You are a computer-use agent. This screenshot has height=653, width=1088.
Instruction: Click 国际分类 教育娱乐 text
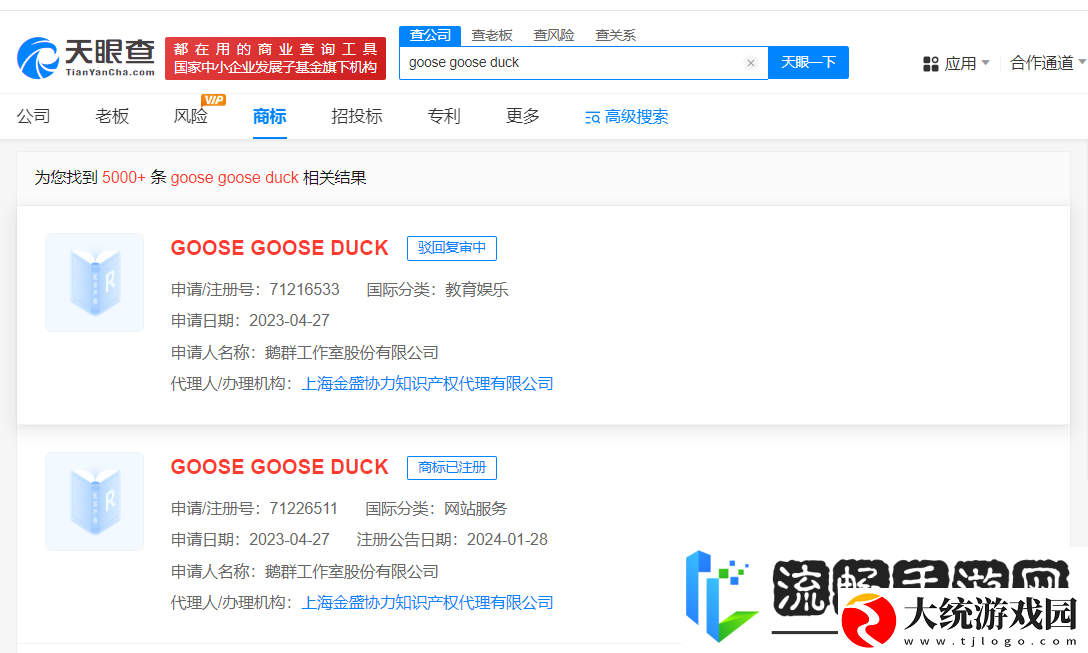(437, 289)
